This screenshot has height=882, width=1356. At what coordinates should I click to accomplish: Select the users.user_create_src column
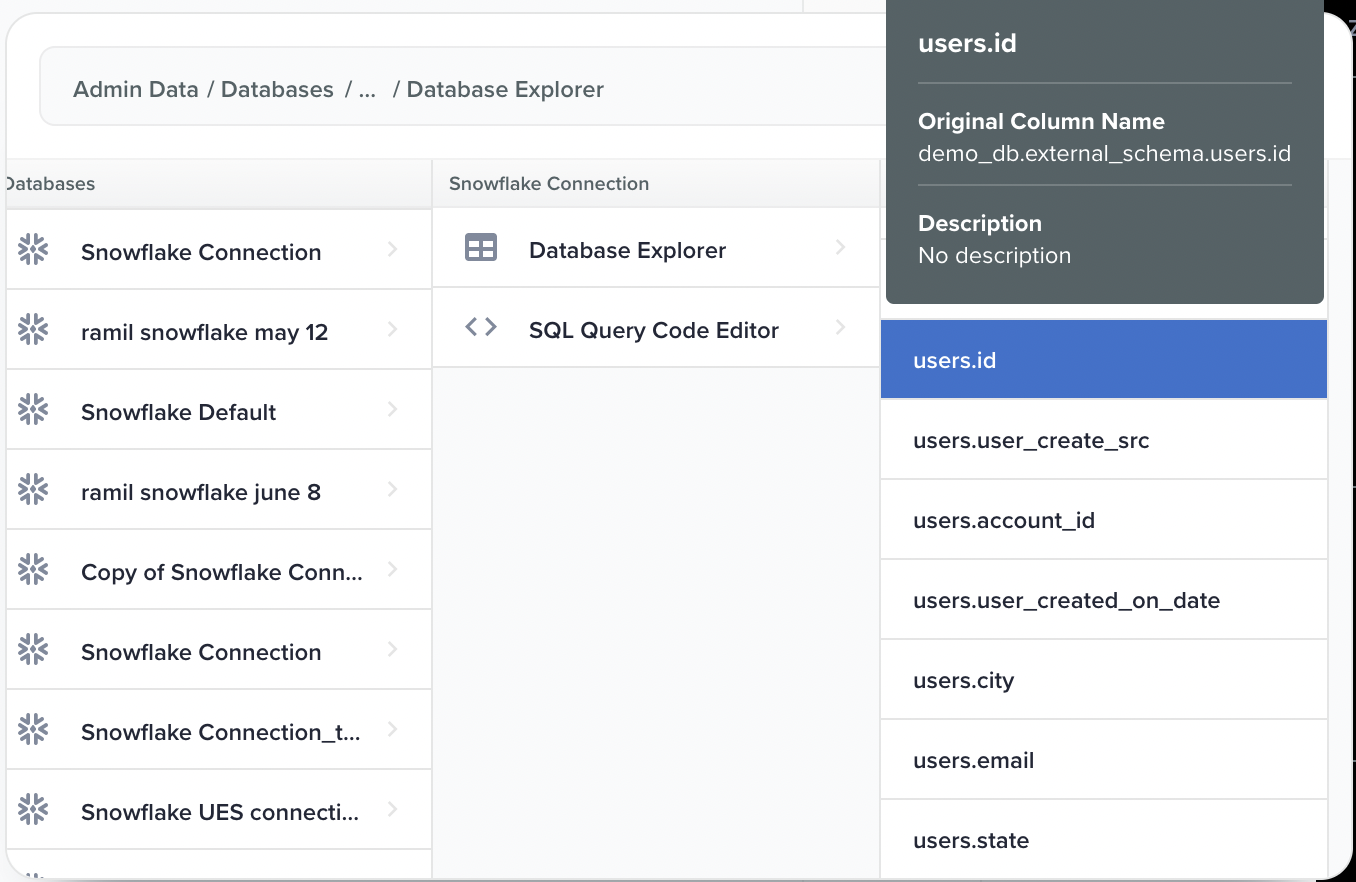pyautogui.click(x=1031, y=441)
